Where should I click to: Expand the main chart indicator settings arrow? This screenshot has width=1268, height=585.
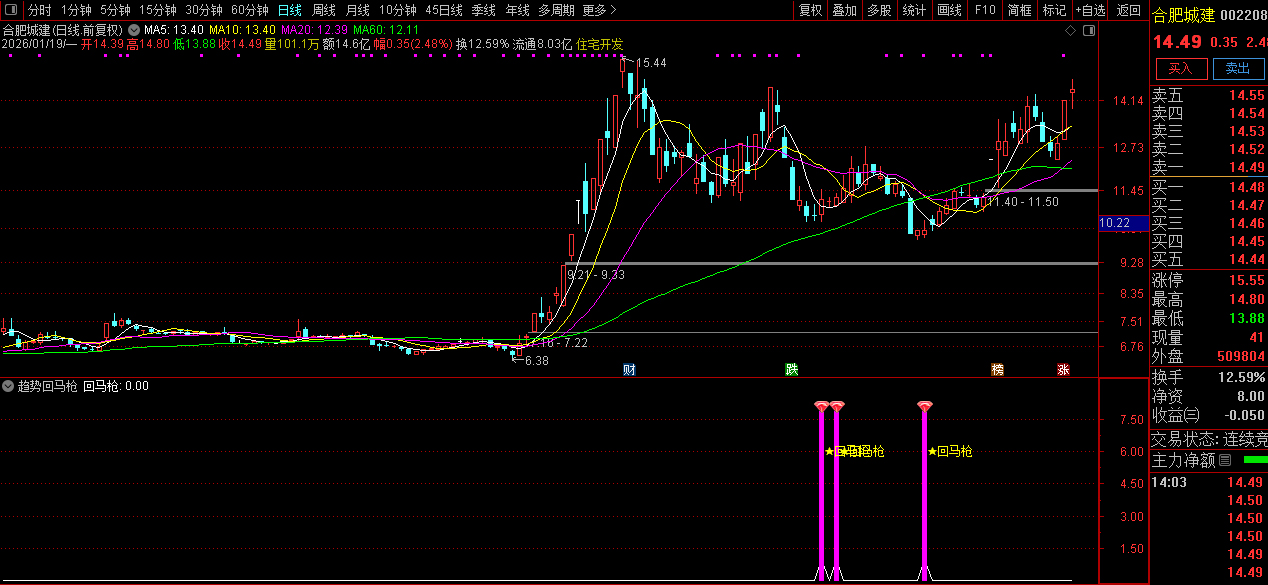click(x=134, y=30)
